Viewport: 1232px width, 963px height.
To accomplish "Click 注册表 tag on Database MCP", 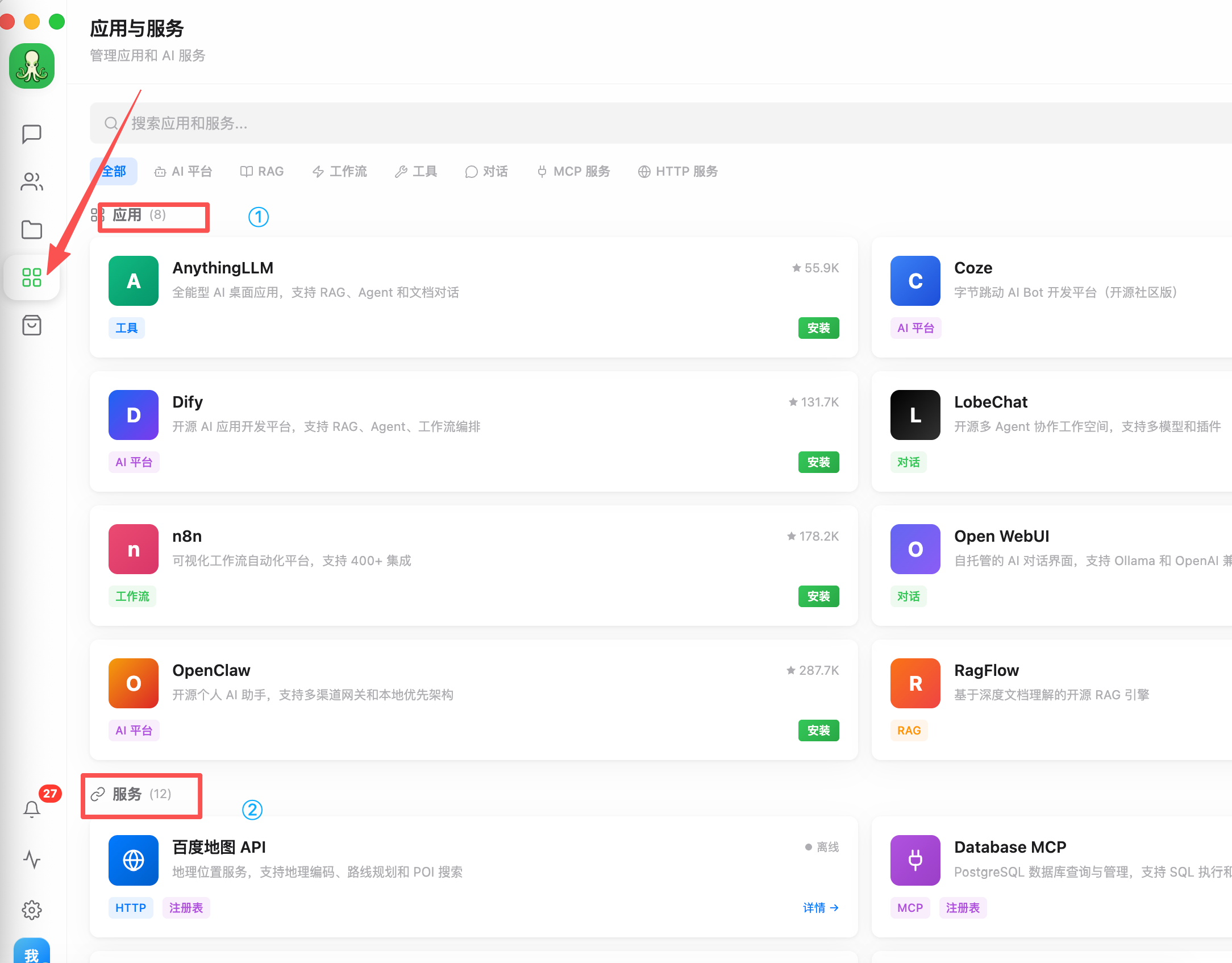I will [963, 908].
